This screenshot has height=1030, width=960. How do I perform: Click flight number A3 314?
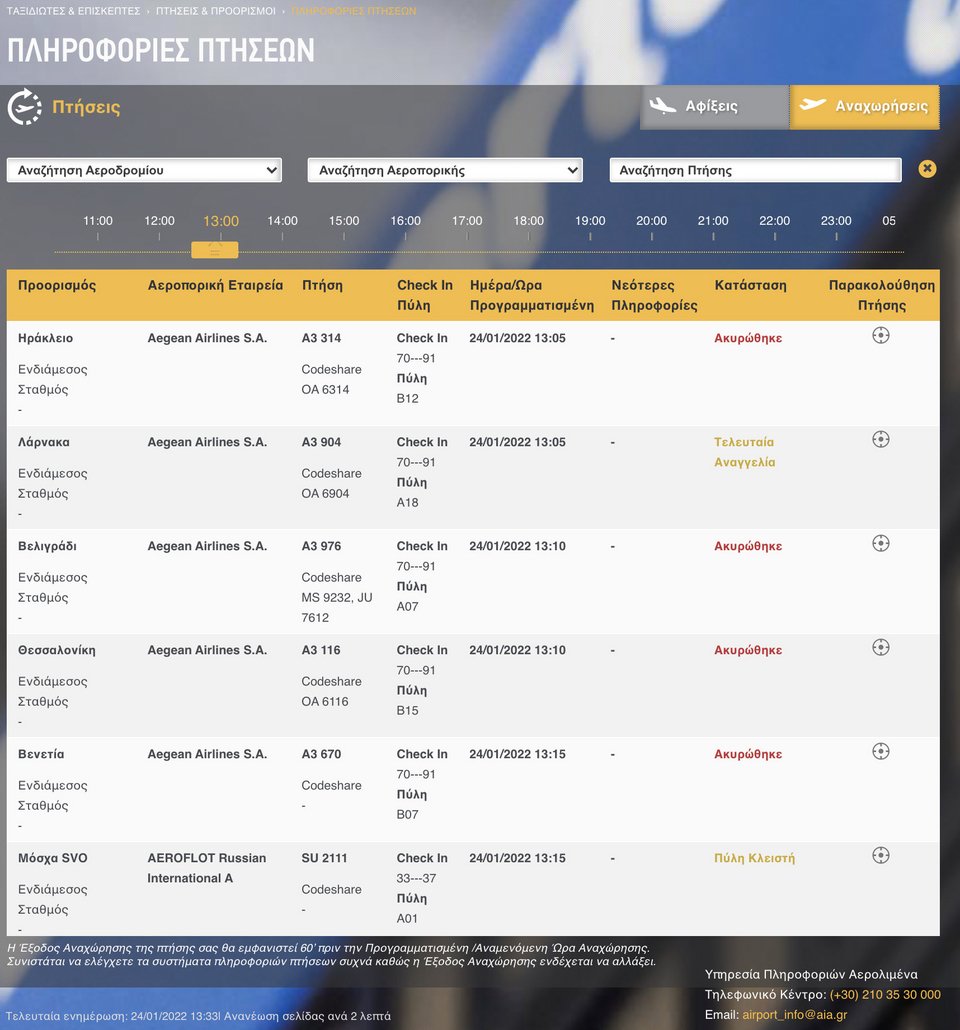321,338
